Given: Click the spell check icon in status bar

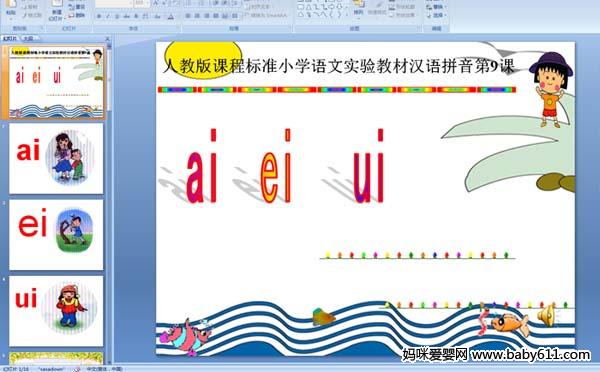Looking at the screenshot, I should coord(77,369).
